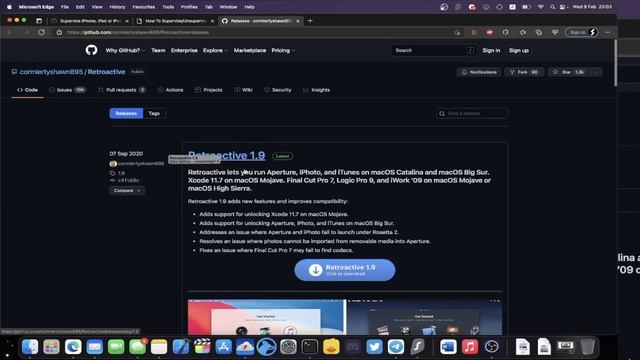
Task: Select the Code repository tab
Action: (27, 90)
